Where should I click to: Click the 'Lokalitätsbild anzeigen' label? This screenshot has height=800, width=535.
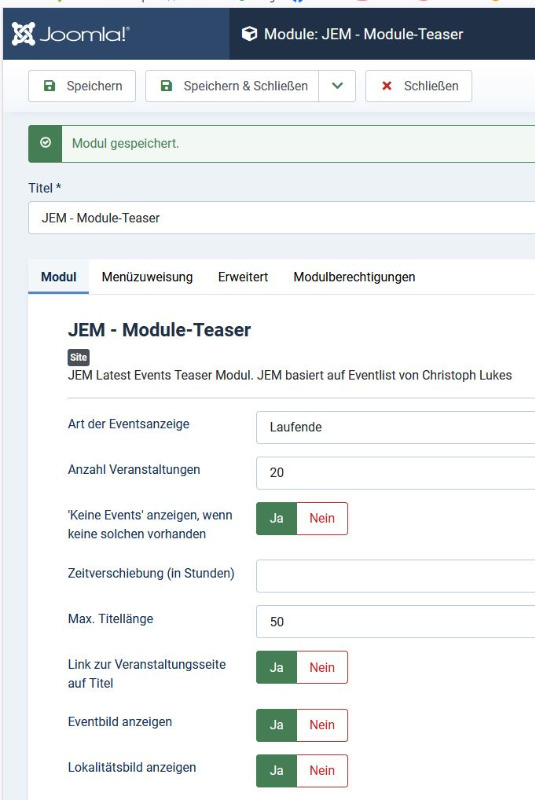132,767
